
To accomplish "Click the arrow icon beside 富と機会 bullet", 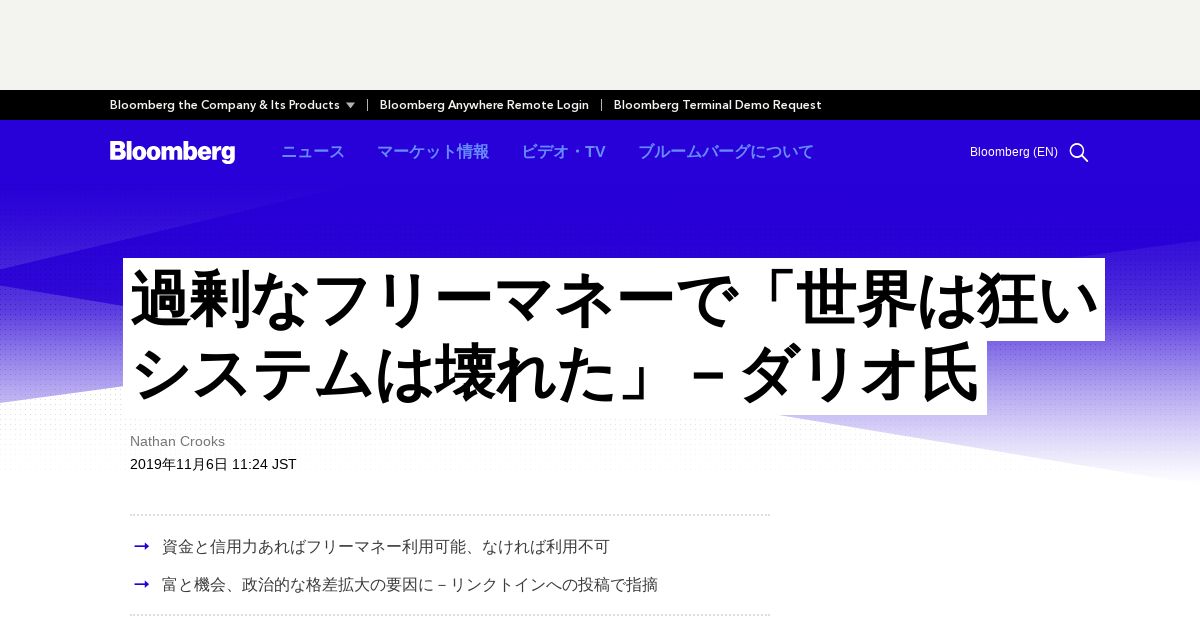I will click(x=142, y=584).
